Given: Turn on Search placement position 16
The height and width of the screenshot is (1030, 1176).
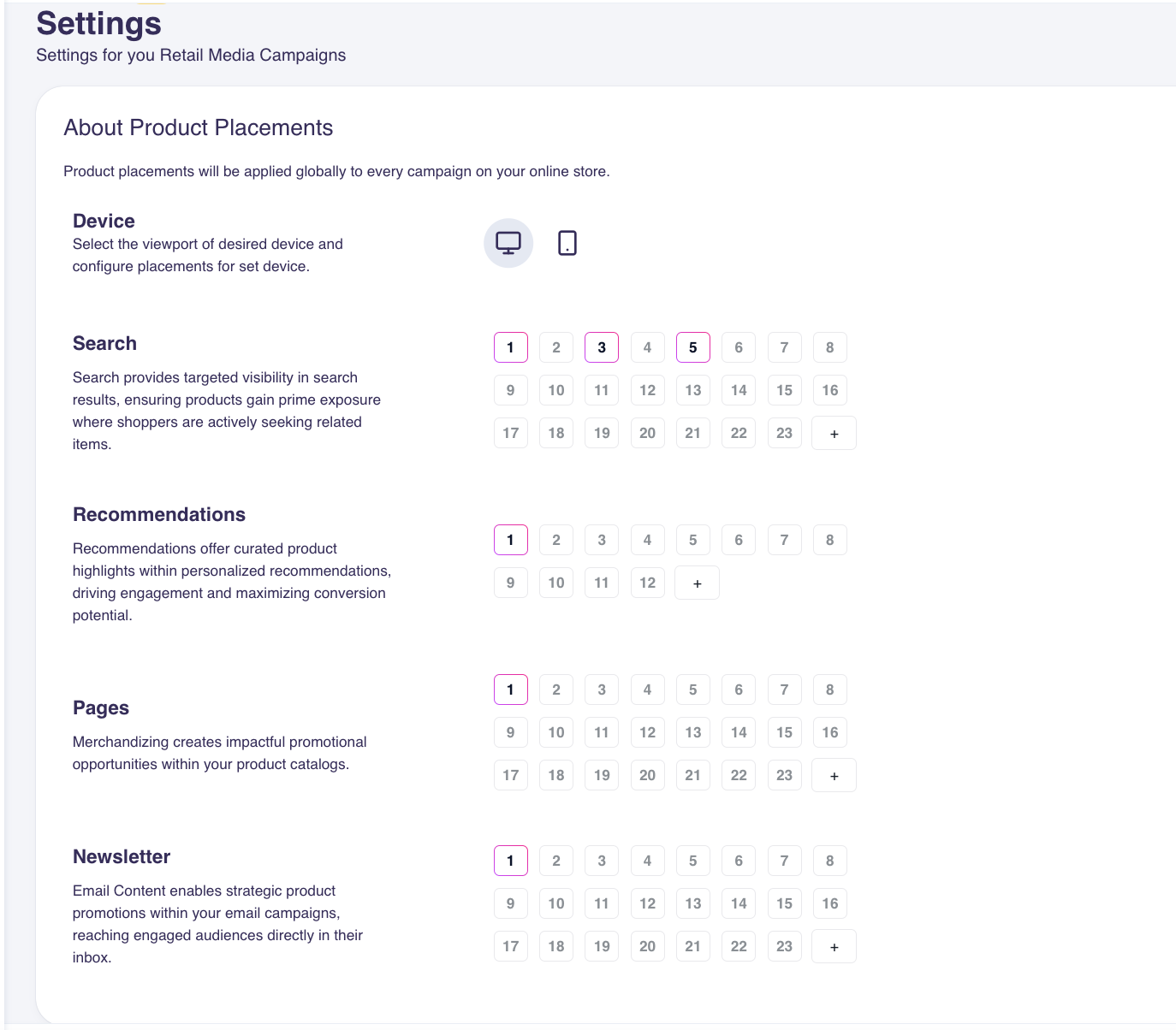Looking at the screenshot, I should point(829,390).
